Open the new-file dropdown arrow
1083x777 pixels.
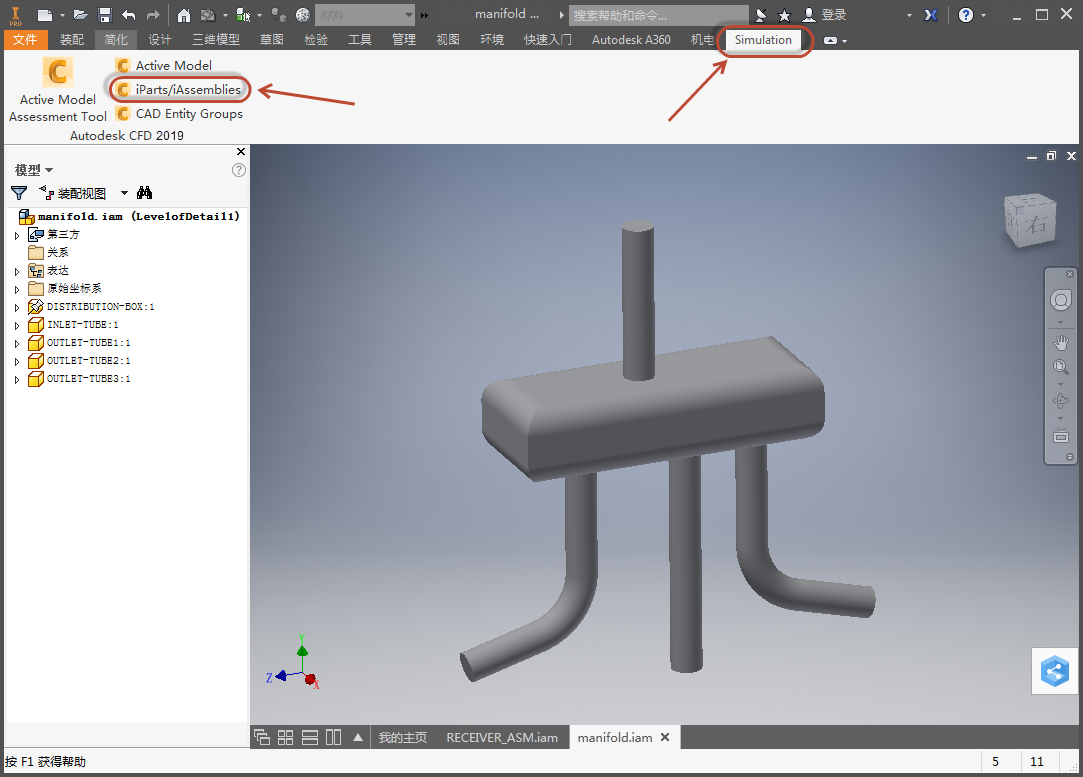click(62, 15)
